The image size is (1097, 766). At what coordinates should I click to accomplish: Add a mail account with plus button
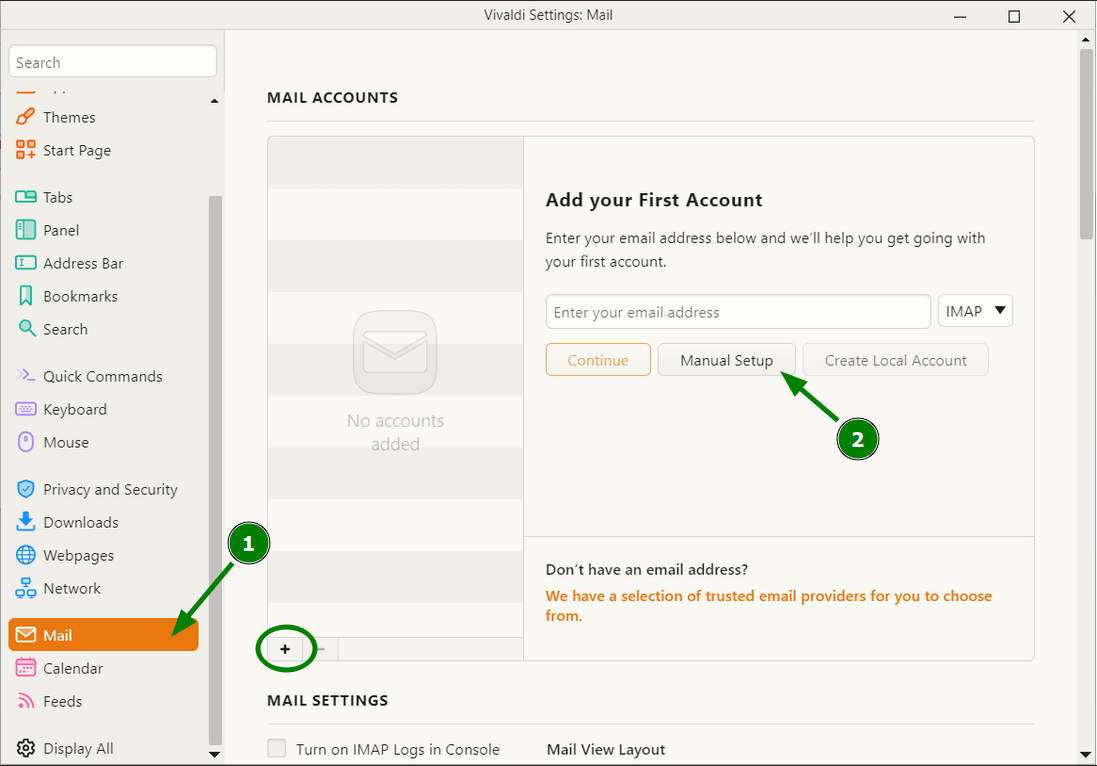285,649
